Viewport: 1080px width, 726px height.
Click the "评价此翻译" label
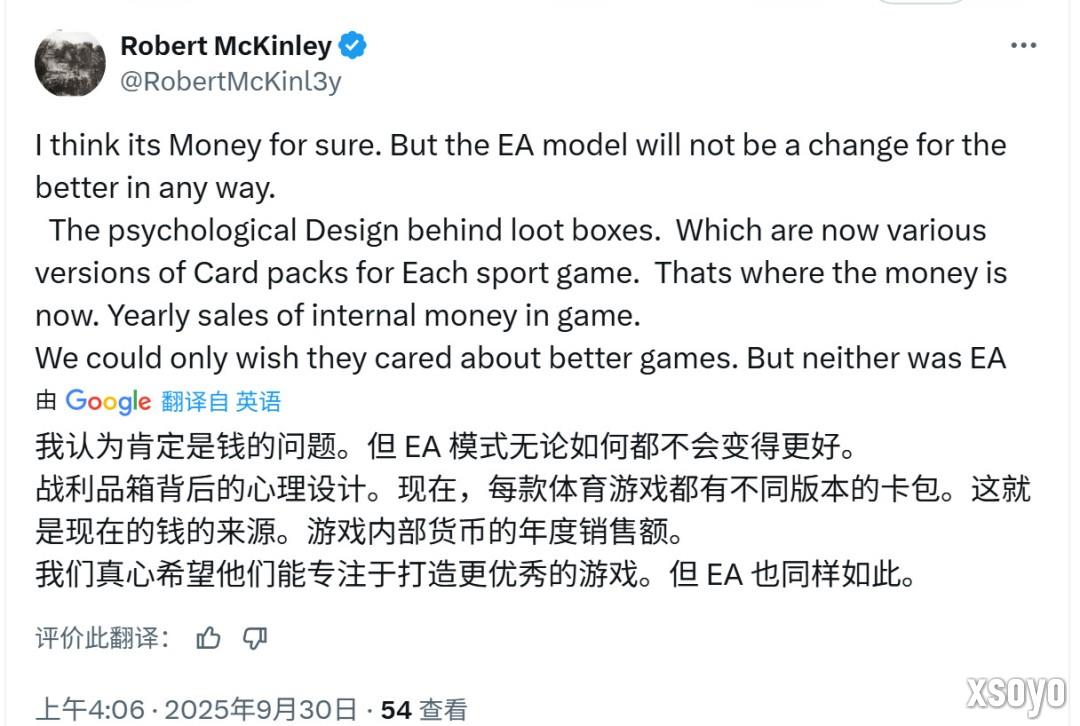tap(100, 636)
